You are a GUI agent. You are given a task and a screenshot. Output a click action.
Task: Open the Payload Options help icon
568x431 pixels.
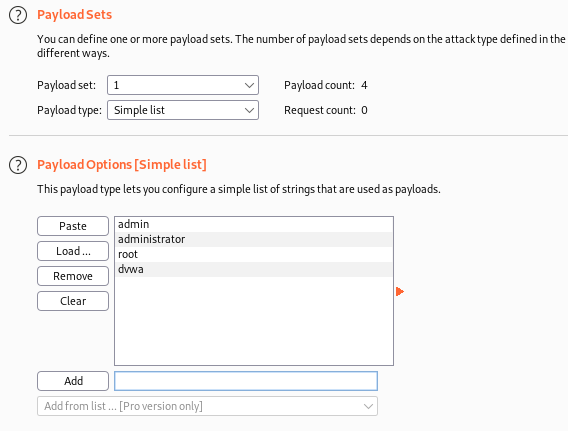18,165
